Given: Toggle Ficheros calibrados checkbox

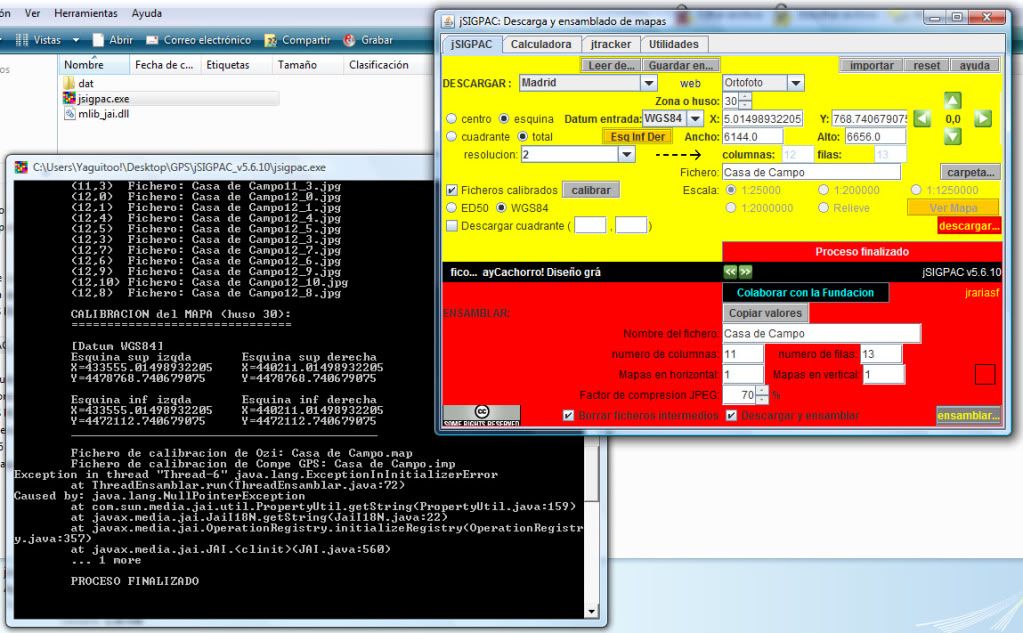Looking at the screenshot, I should [x=451, y=190].
